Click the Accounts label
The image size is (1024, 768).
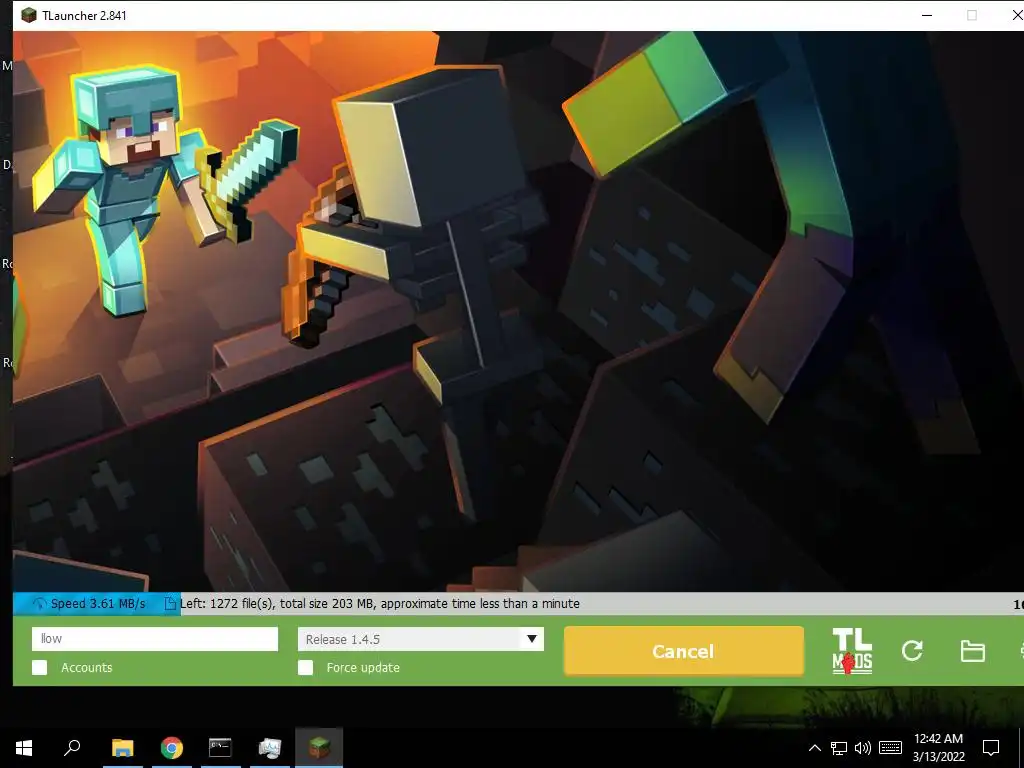[87, 667]
